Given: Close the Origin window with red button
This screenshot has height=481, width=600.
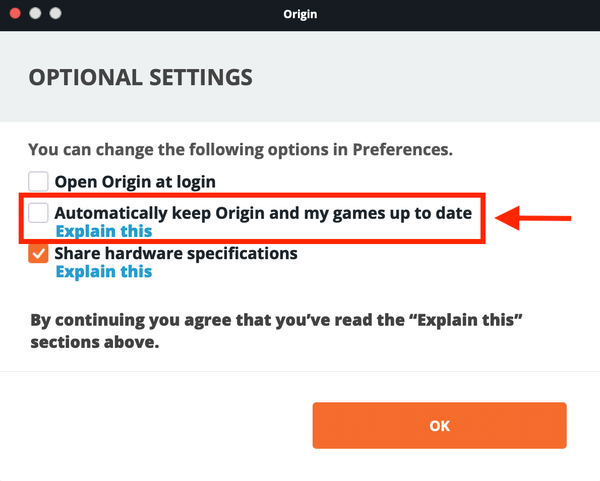Looking at the screenshot, I should pos(15,13).
